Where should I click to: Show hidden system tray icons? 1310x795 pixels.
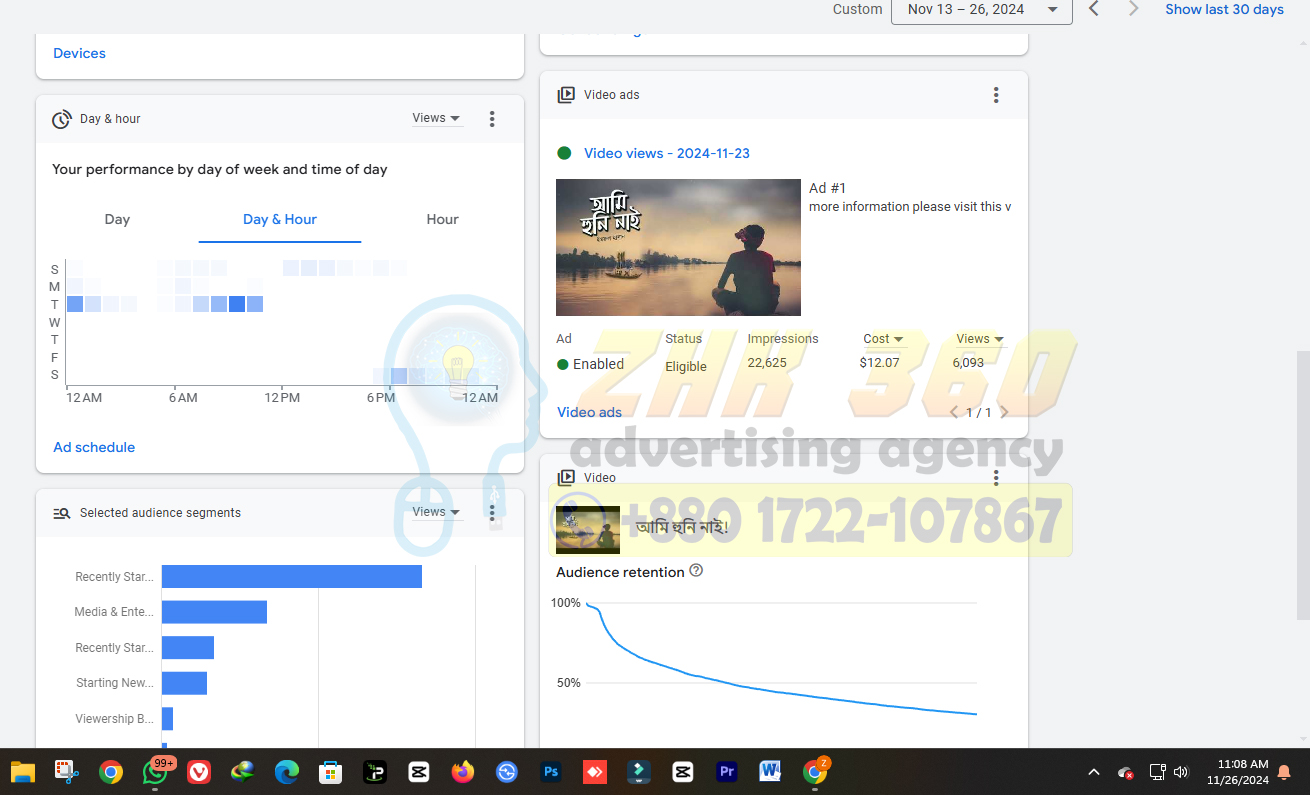pos(1094,772)
